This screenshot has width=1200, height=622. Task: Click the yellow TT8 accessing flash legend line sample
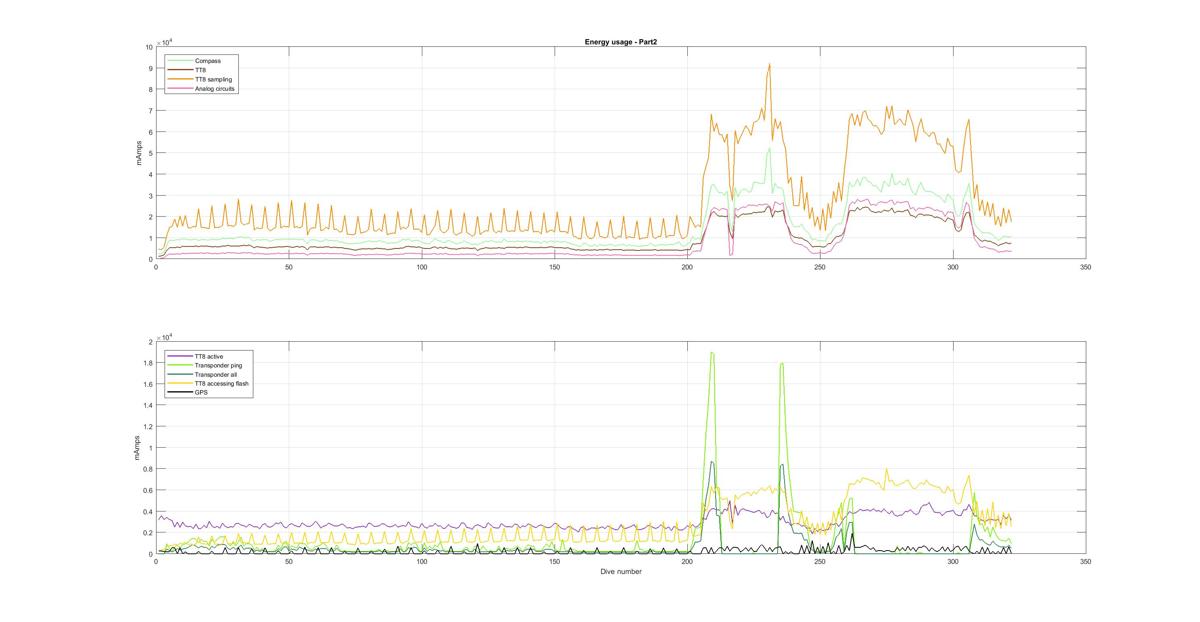click(x=179, y=384)
